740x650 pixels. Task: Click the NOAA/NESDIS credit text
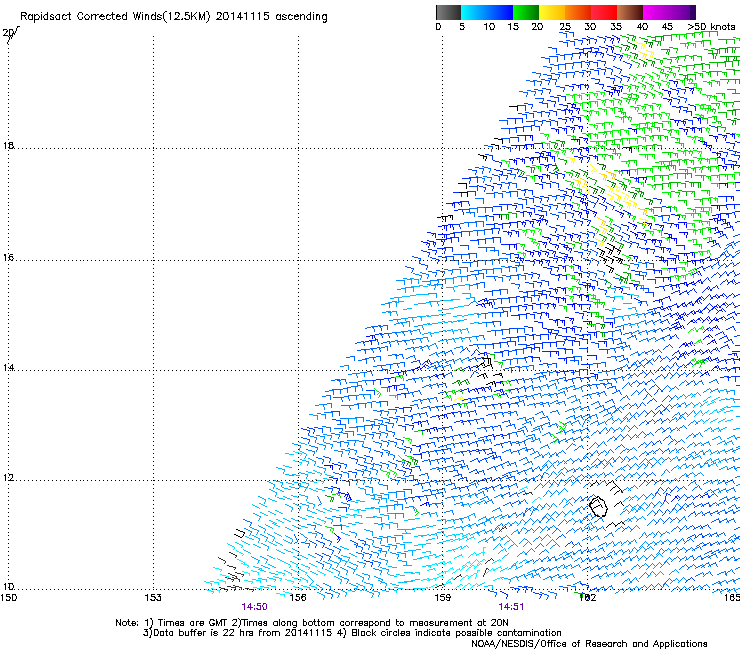pos(589,644)
